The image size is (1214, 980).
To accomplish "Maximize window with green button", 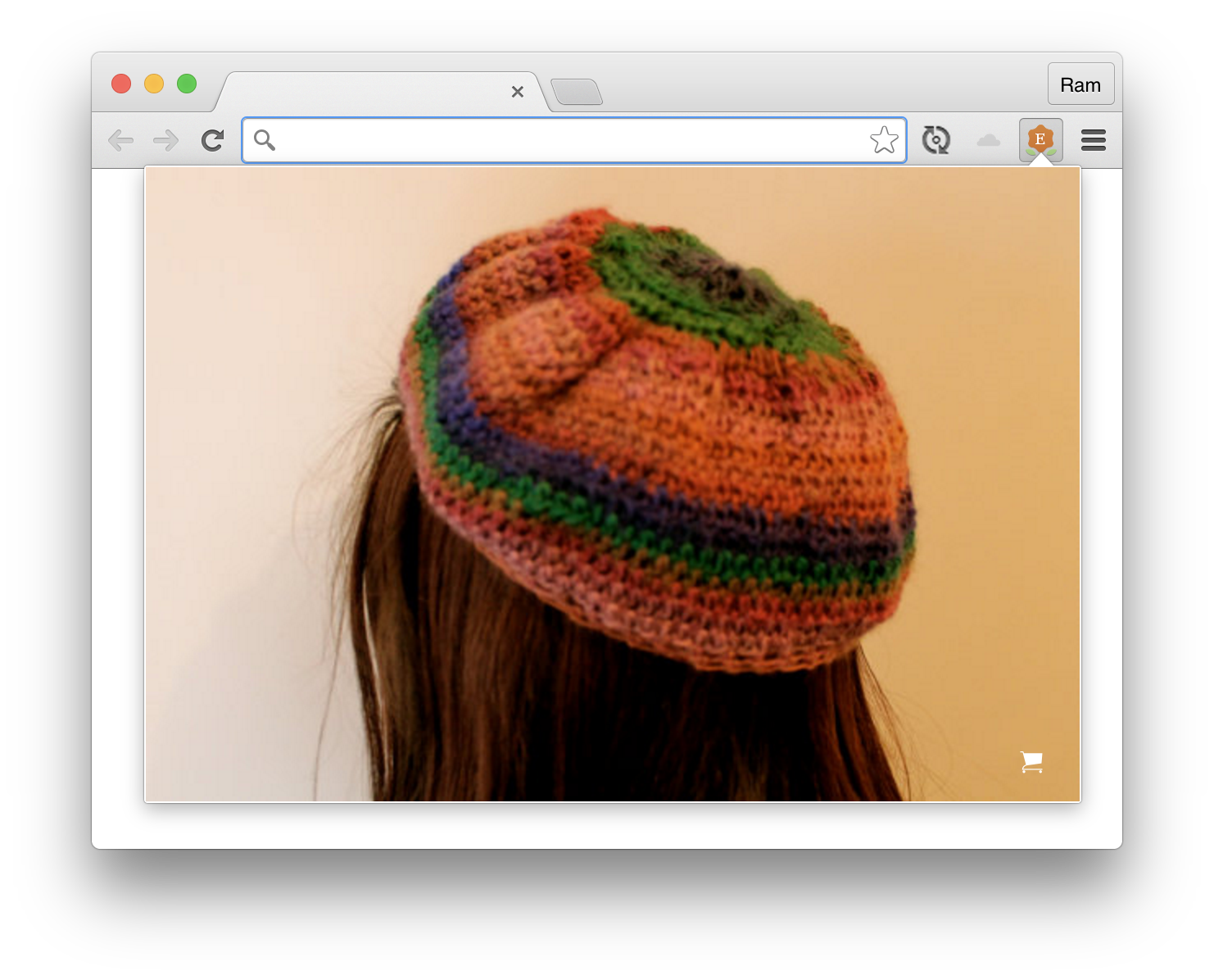I will [187, 84].
